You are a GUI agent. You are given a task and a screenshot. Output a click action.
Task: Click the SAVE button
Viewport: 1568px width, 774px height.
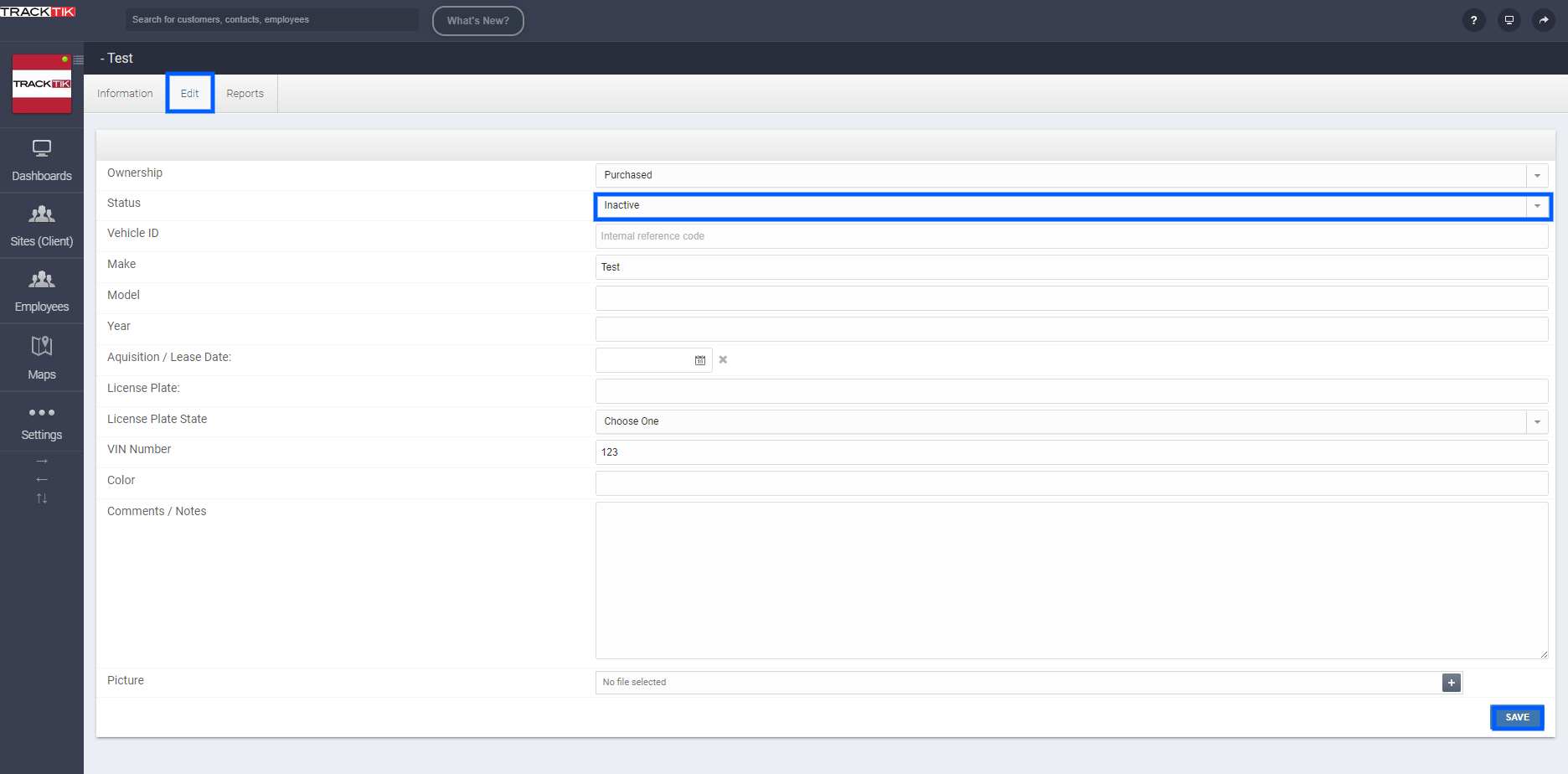(x=1518, y=718)
